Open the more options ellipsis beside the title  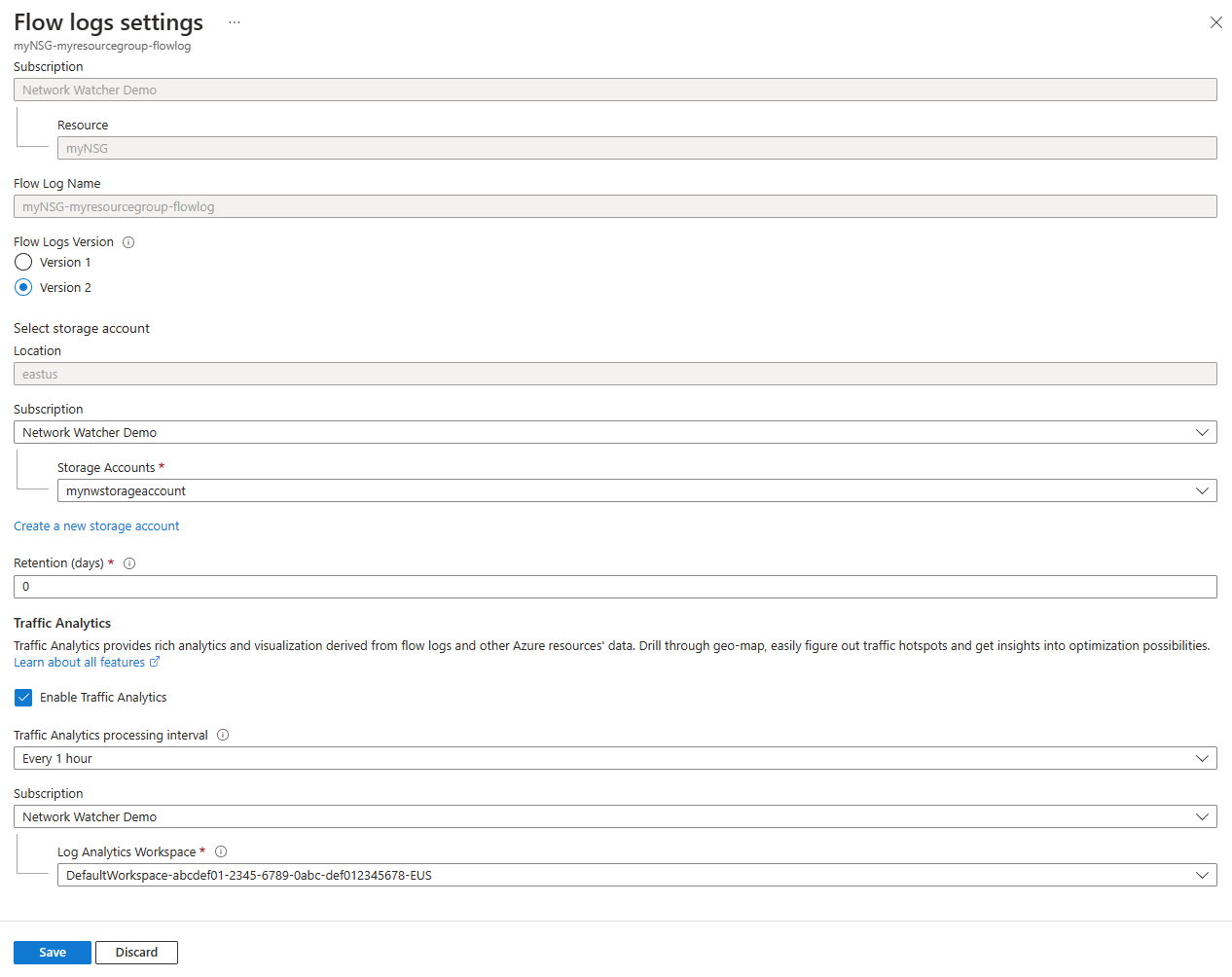point(235,22)
